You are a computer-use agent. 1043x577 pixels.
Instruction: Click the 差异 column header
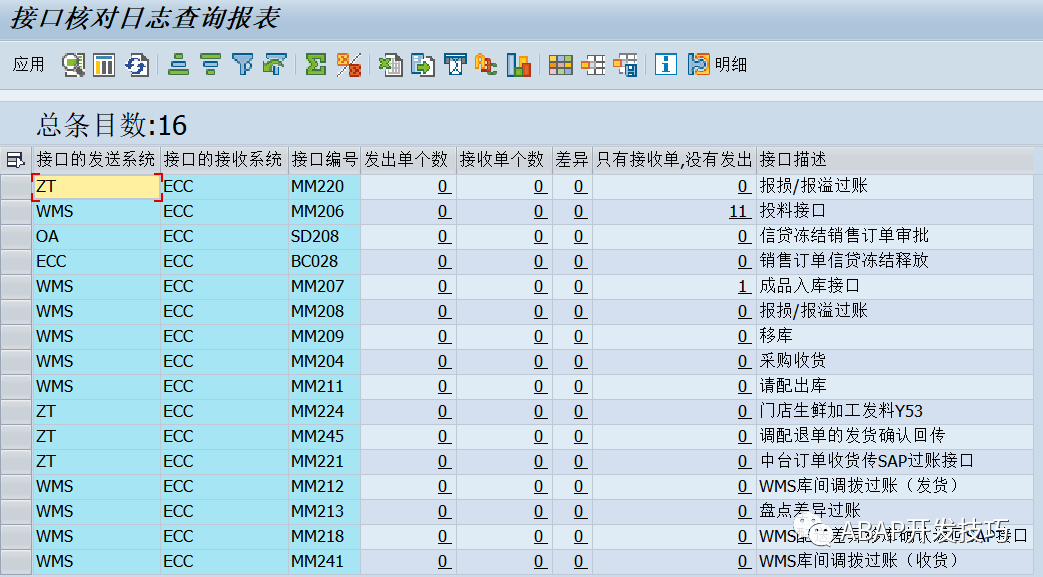coord(572,160)
